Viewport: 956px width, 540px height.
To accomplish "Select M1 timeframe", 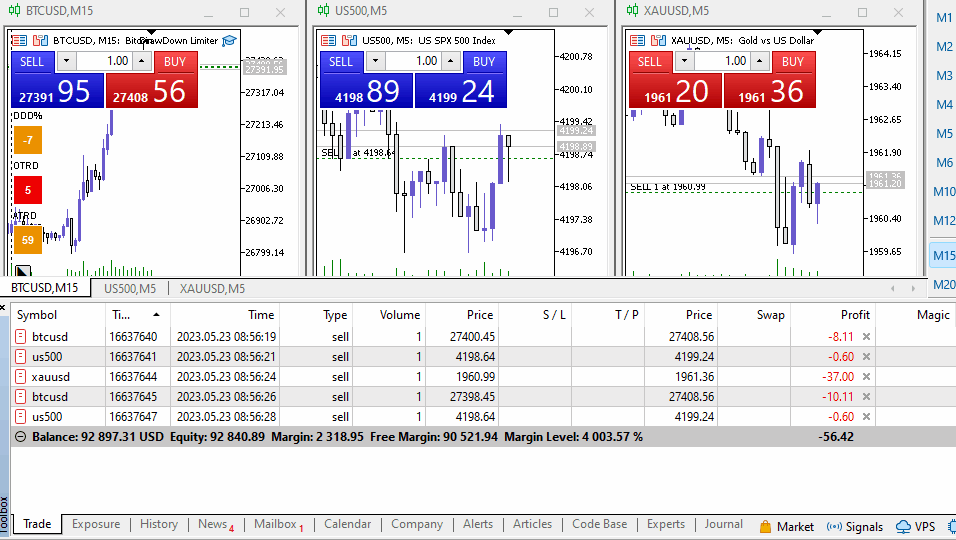I will (944, 18).
